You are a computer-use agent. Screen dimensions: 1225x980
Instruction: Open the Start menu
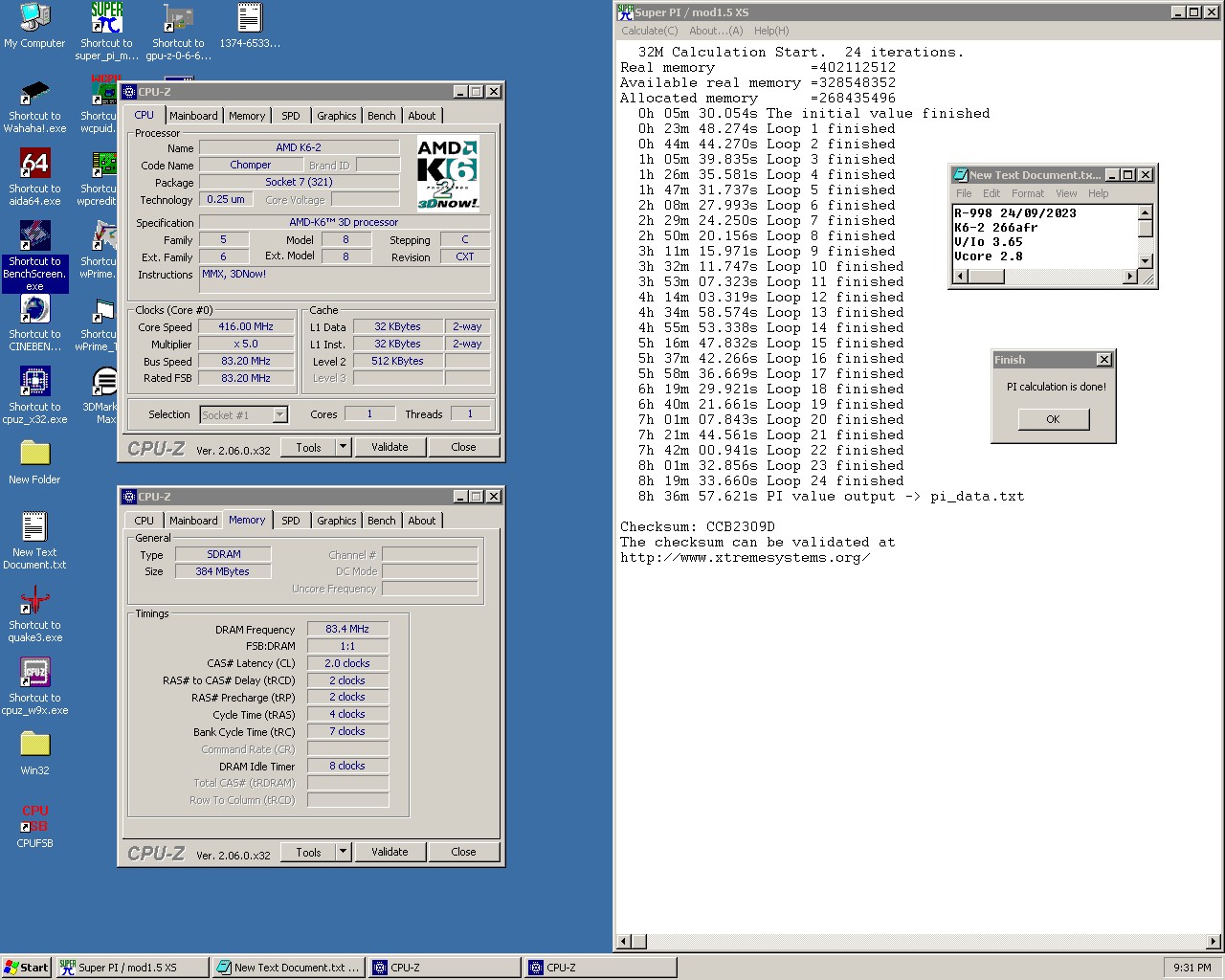[x=27, y=968]
